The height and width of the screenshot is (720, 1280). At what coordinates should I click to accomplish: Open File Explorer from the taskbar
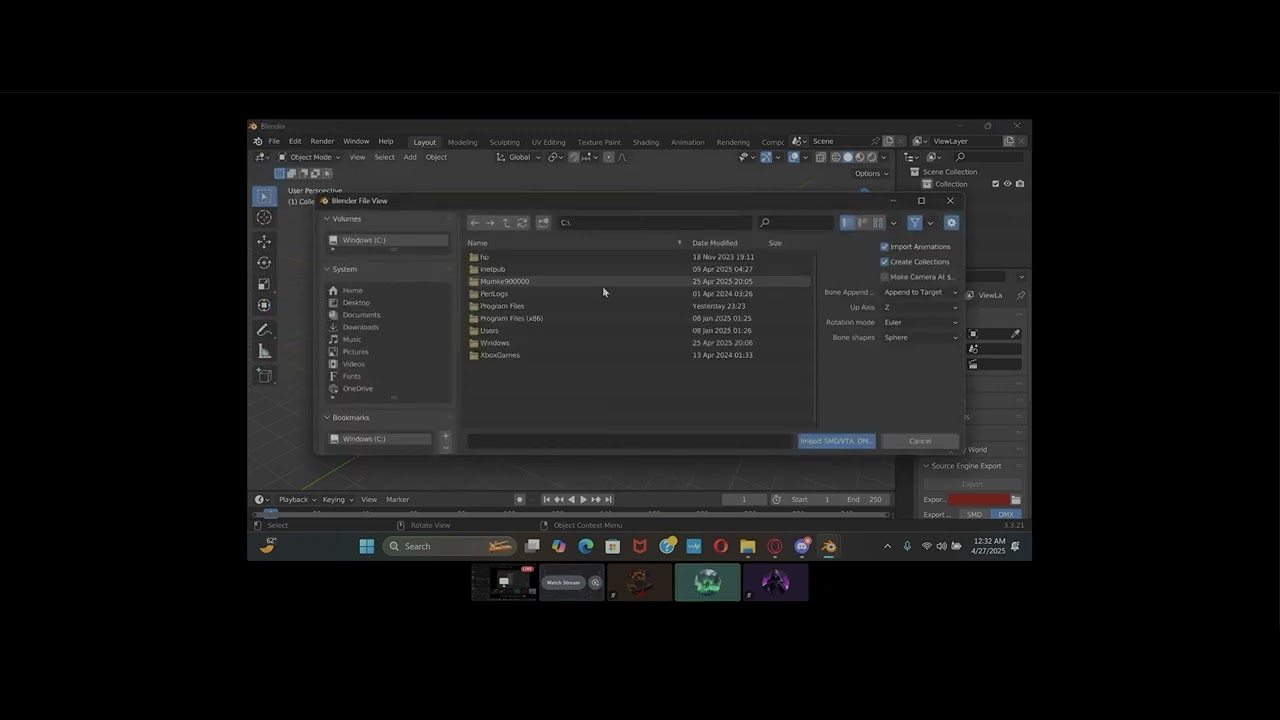coord(748,546)
